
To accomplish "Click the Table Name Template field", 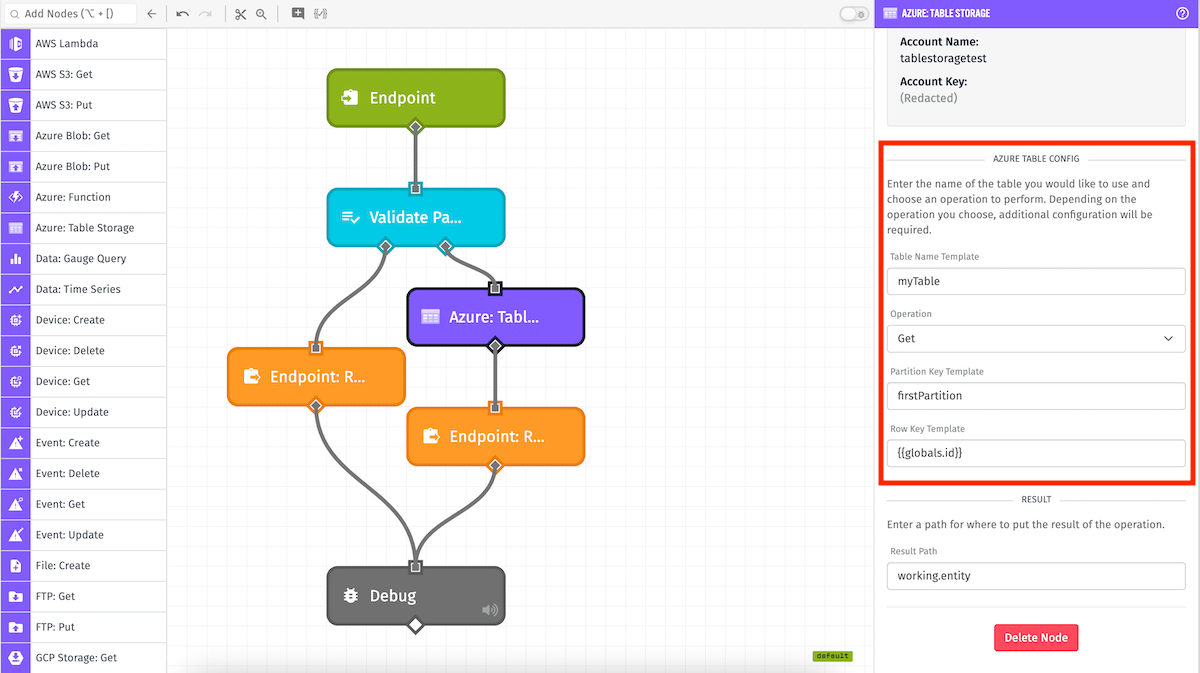I will click(x=1036, y=281).
